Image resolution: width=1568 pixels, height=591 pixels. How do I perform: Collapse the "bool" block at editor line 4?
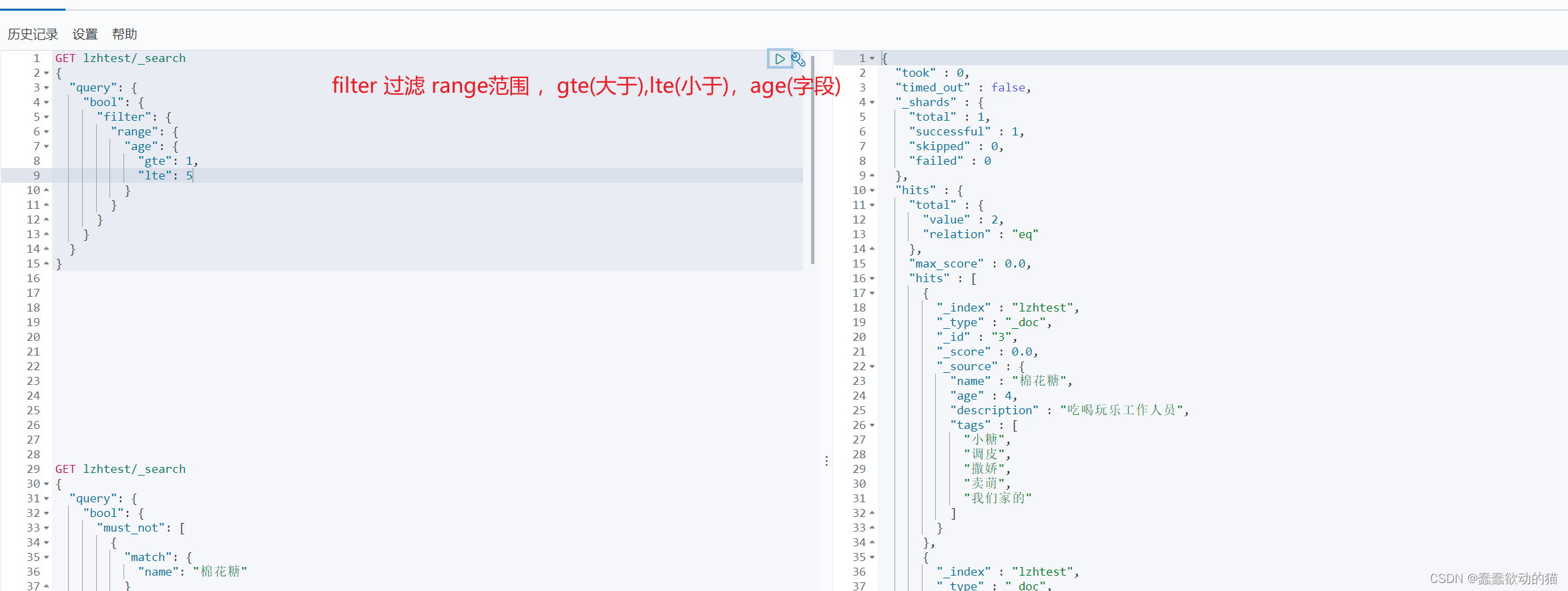click(x=46, y=103)
